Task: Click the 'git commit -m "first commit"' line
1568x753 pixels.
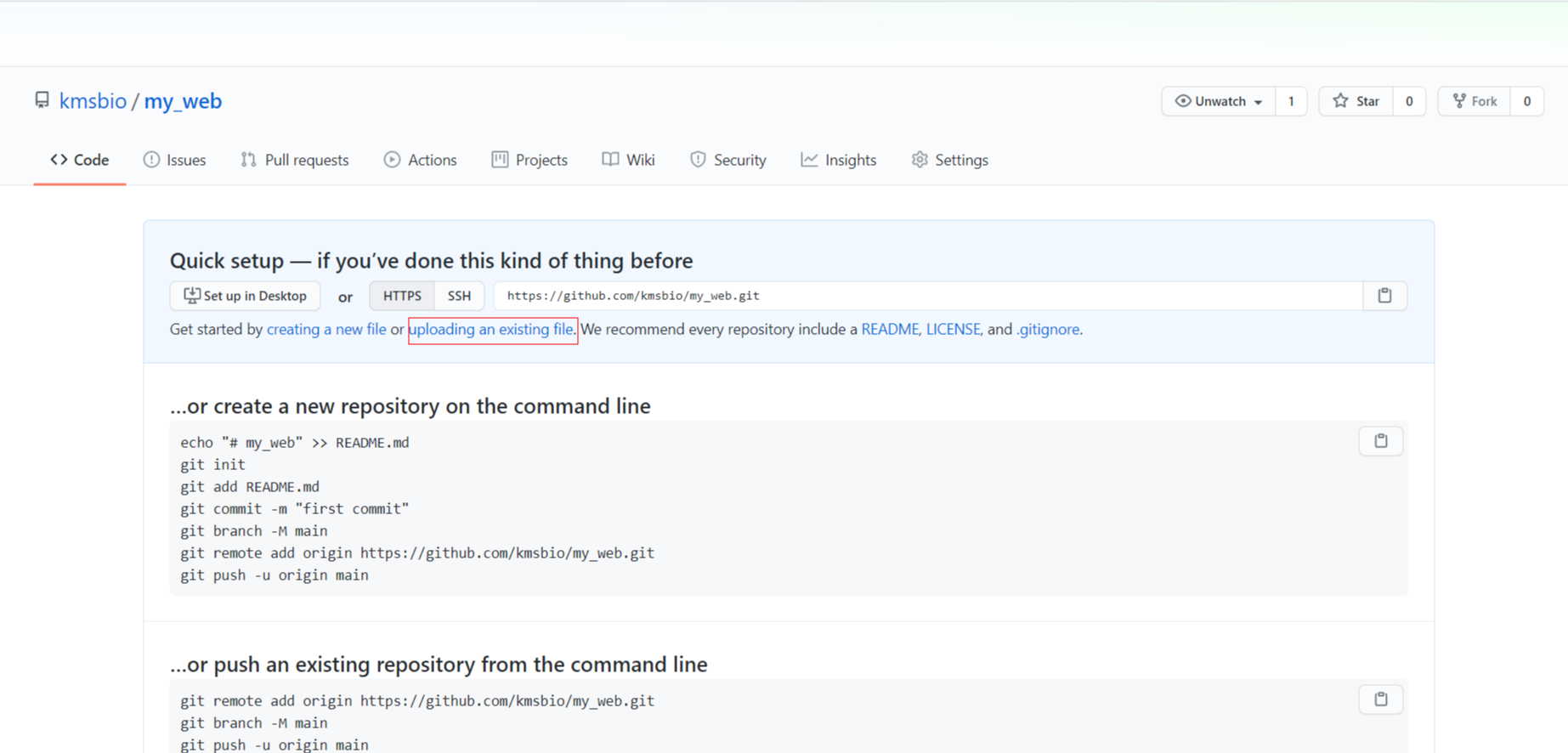Action: coord(294,509)
